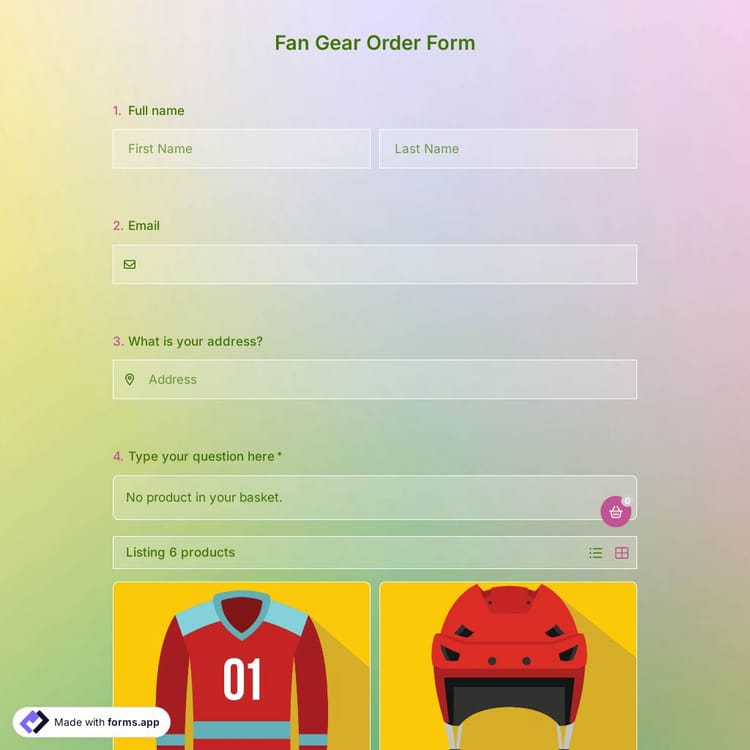750x750 pixels.
Task: Open the pink shopping basket icon
Action: [x=616, y=512]
